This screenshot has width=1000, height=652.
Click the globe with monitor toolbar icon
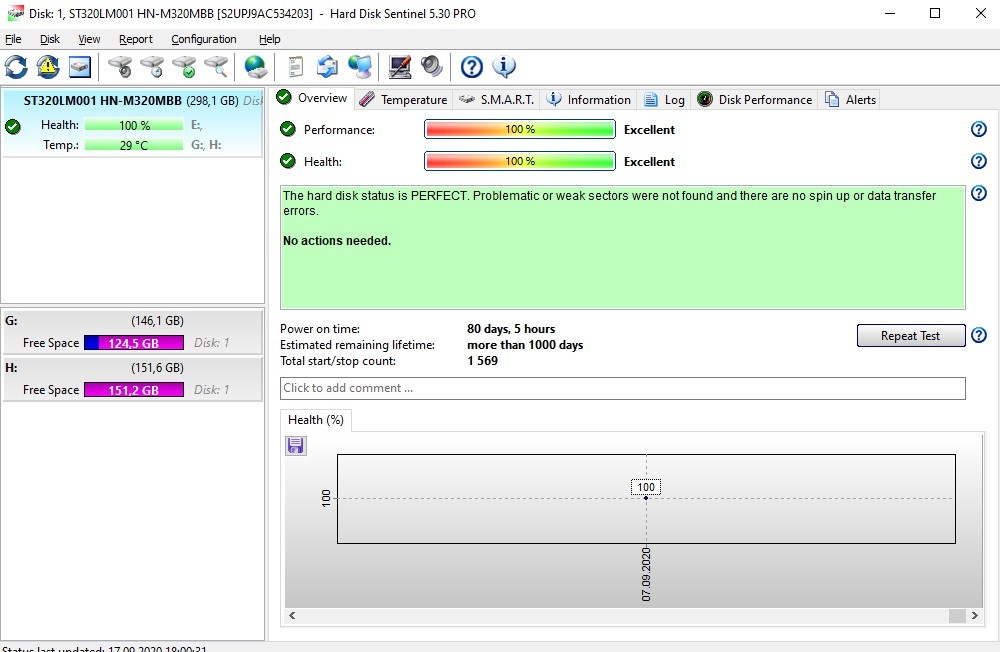360,67
